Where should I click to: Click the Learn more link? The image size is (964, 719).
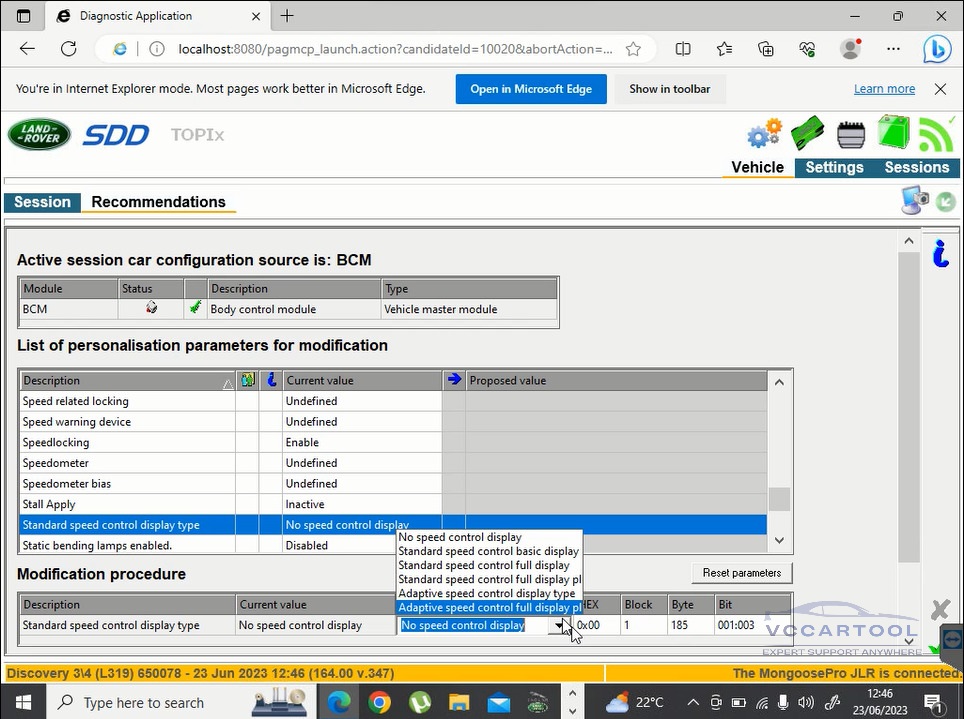tap(884, 89)
